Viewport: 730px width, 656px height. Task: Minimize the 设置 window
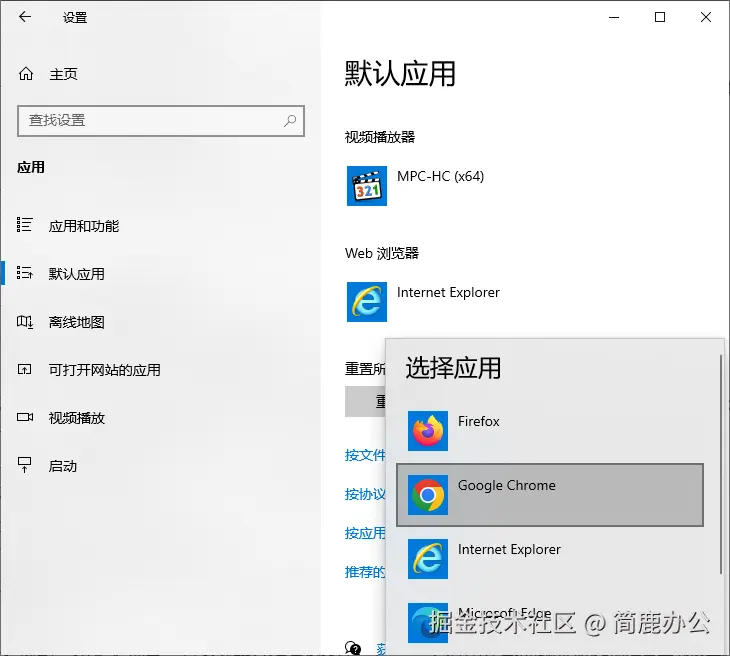click(614, 17)
